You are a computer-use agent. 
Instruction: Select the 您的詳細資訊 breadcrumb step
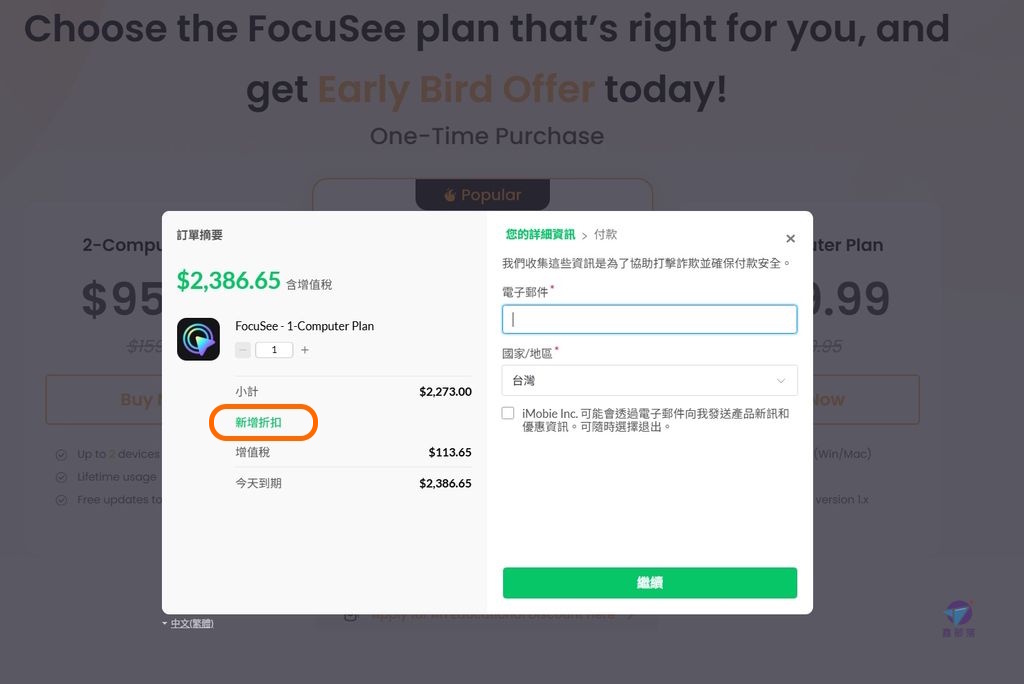(x=540, y=234)
